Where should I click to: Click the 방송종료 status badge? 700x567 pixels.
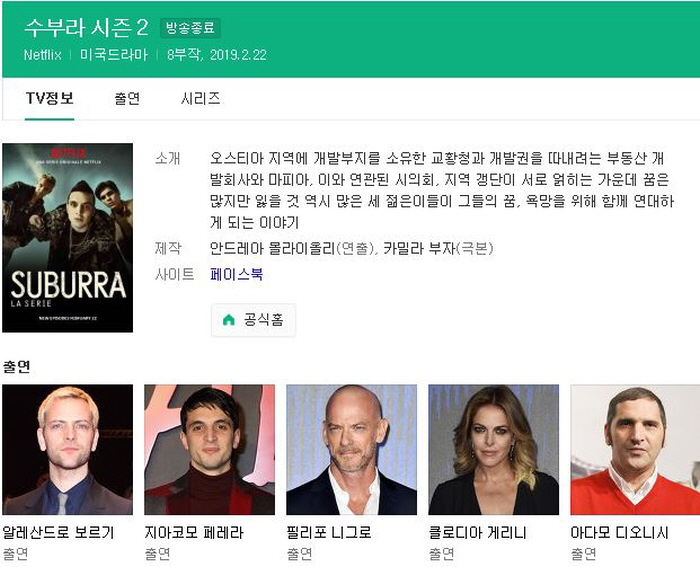pos(191,28)
